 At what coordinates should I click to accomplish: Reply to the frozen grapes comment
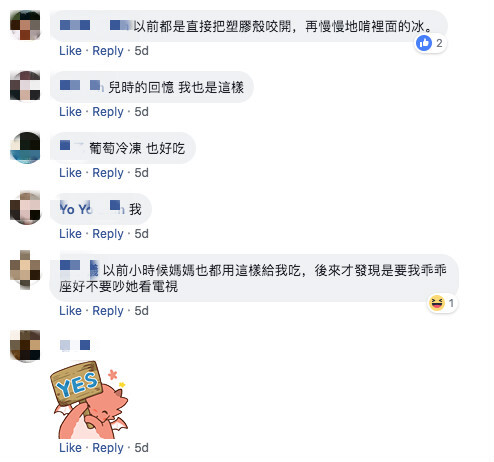pos(108,173)
